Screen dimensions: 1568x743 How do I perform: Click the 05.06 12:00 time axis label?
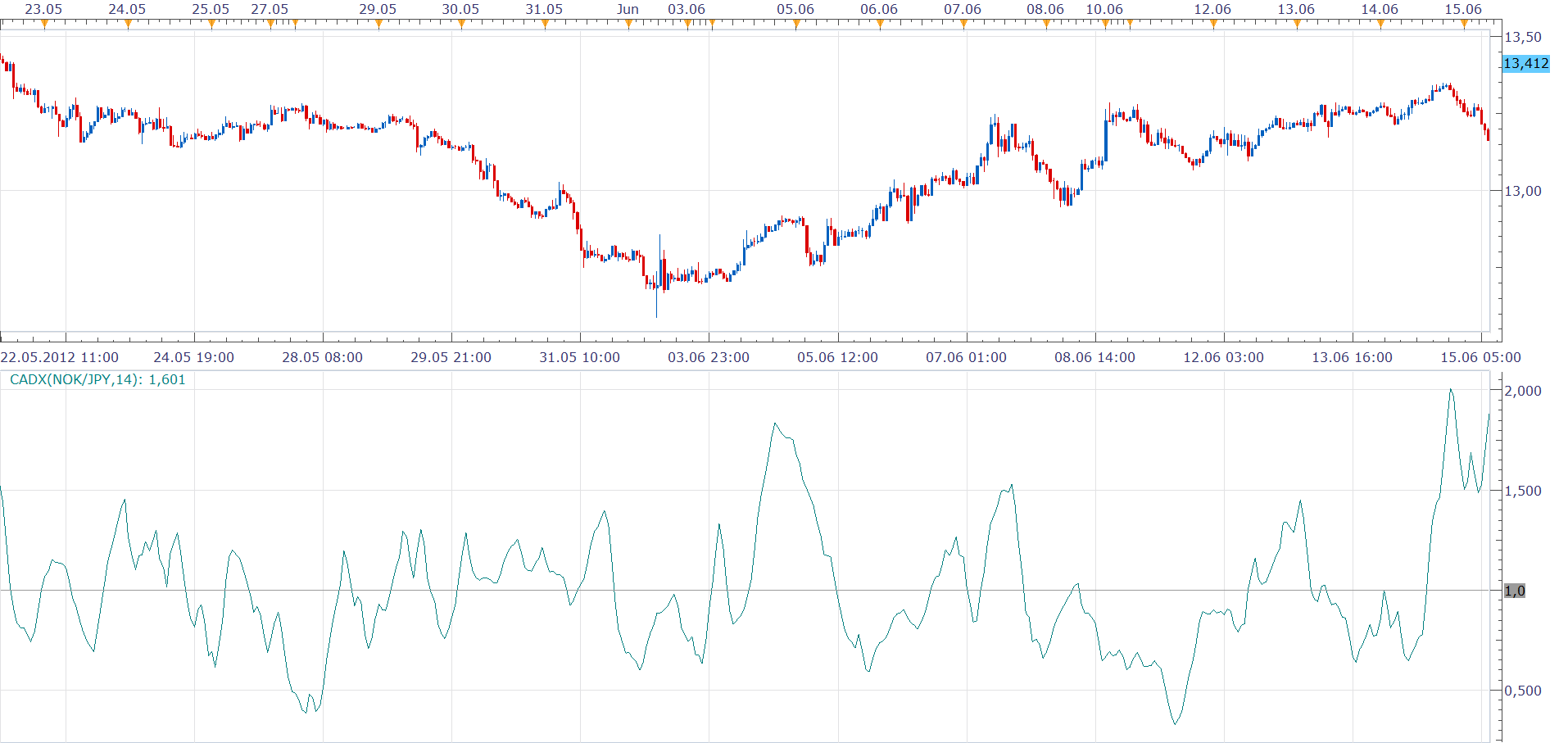pos(838,357)
